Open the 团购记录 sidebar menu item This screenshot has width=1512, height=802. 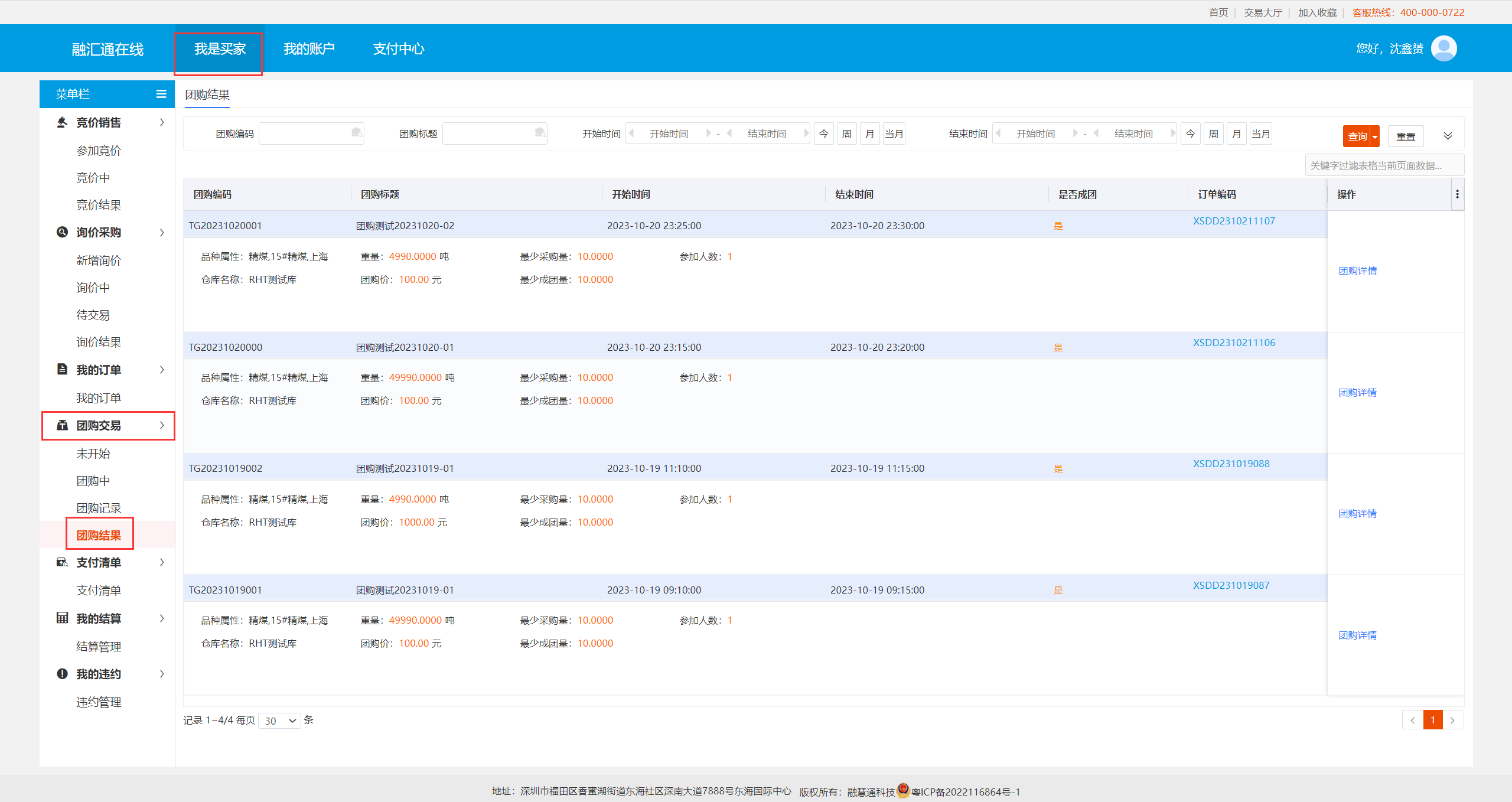(99, 508)
